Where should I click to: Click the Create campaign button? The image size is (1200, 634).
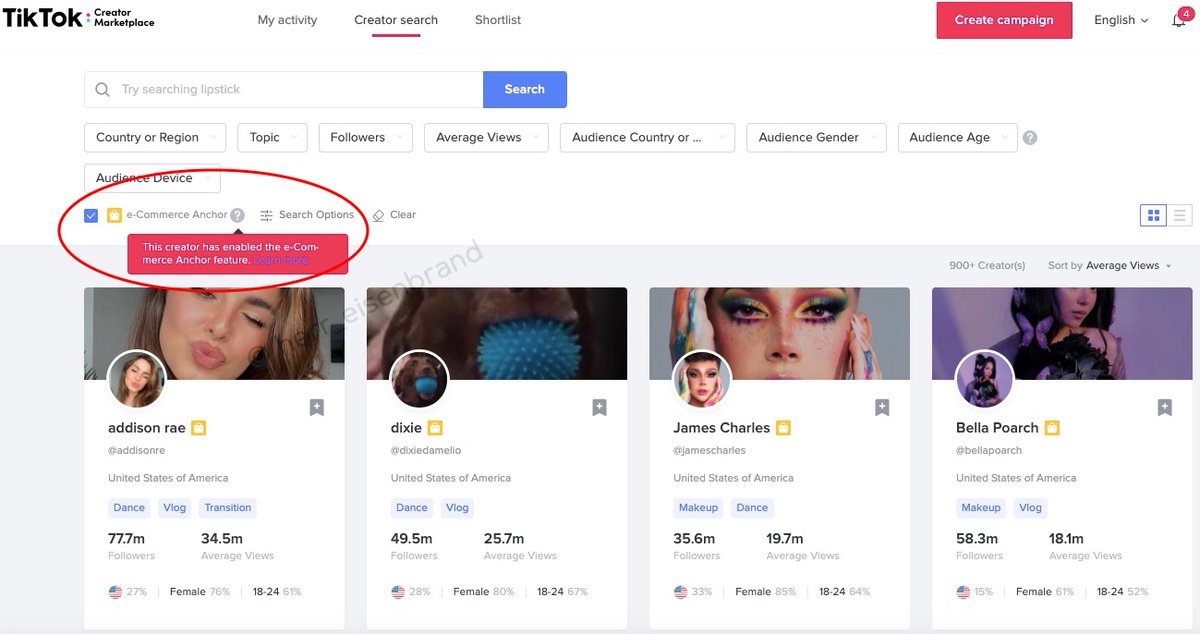tap(1004, 20)
